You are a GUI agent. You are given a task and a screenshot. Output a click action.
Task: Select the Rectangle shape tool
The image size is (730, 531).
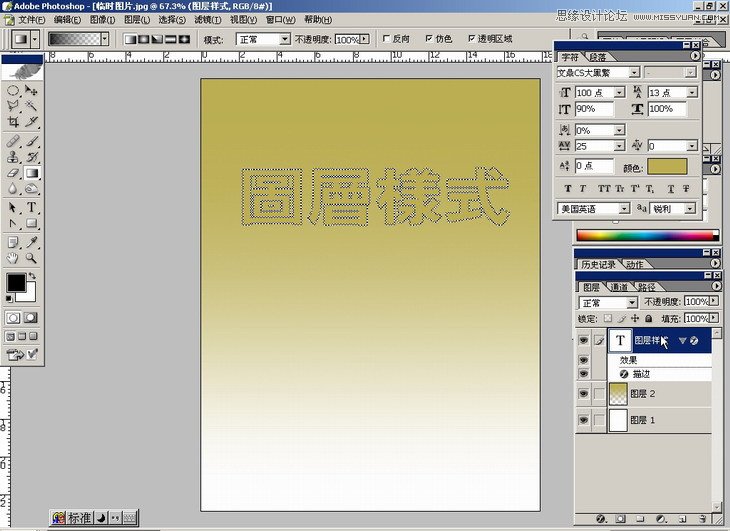point(31,223)
